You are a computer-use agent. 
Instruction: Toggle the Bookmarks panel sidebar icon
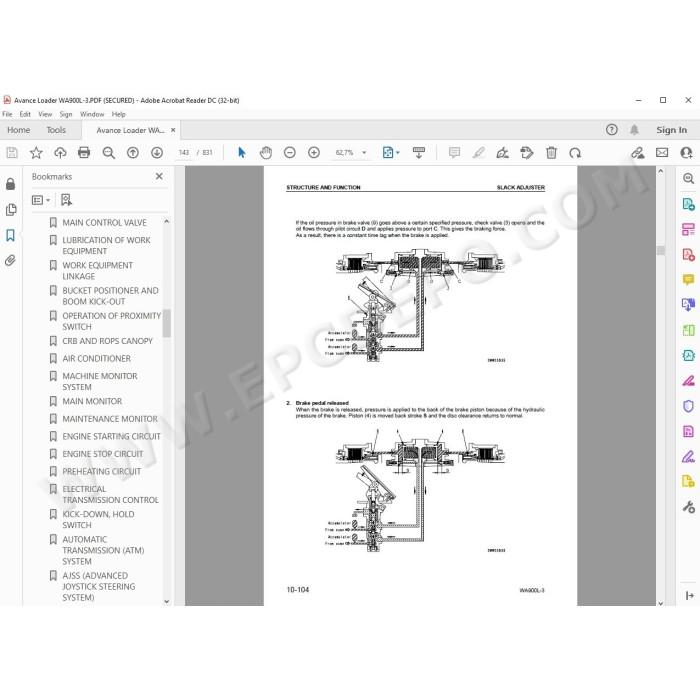coord(10,235)
